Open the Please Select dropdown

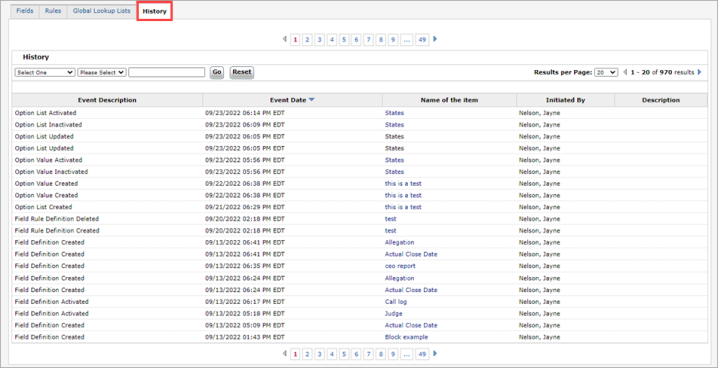point(102,72)
